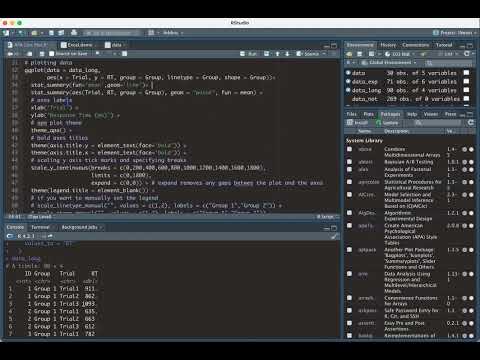
Task: Refresh the Environment pane
Action: [x=467, y=54]
